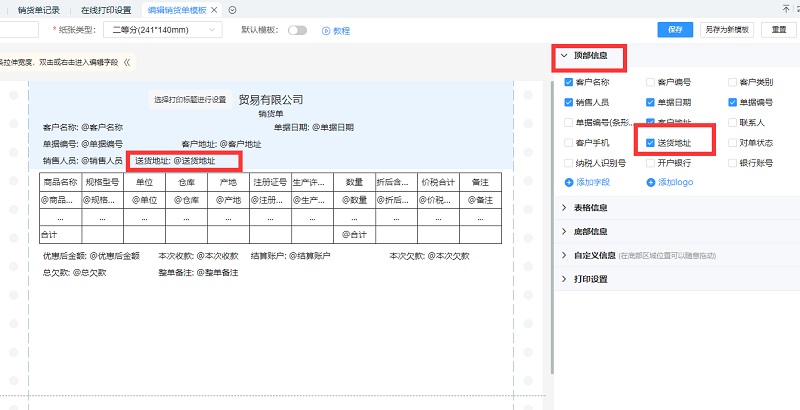Open the tab list dropdown icon after the tabs
The height and width of the screenshot is (410, 800).
pos(233,9)
